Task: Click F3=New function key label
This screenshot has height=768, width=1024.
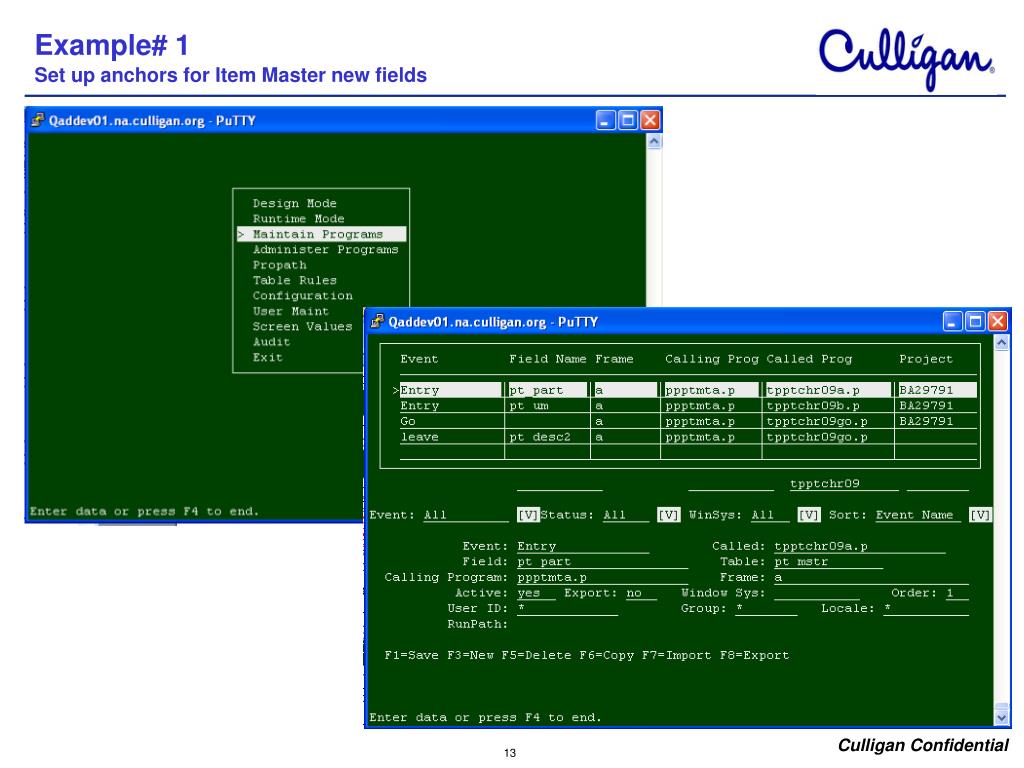Action: [x=470, y=655]
